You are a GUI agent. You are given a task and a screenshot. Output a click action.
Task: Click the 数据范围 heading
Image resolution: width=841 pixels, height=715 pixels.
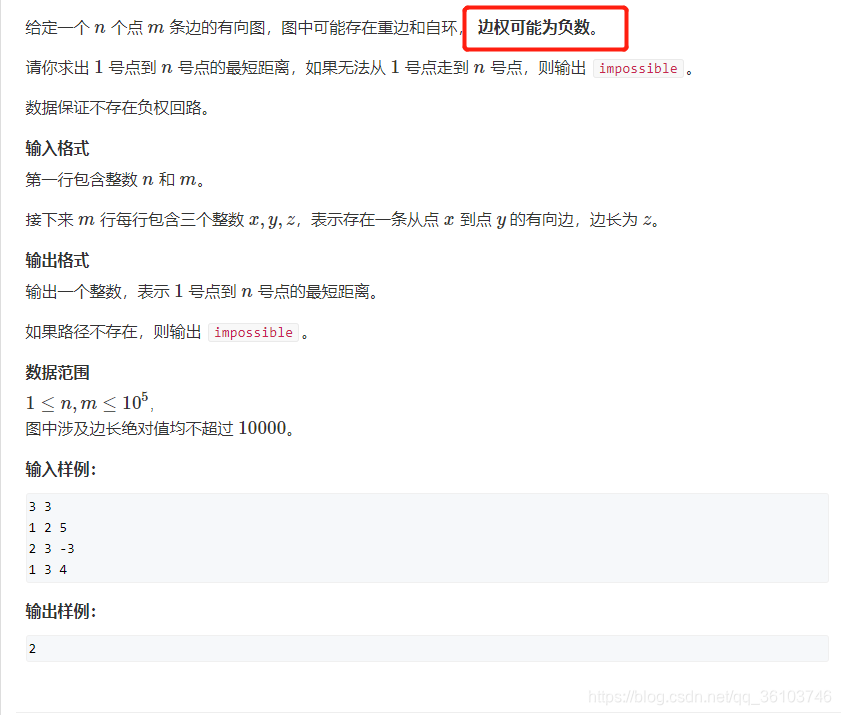tap(57, 372)
